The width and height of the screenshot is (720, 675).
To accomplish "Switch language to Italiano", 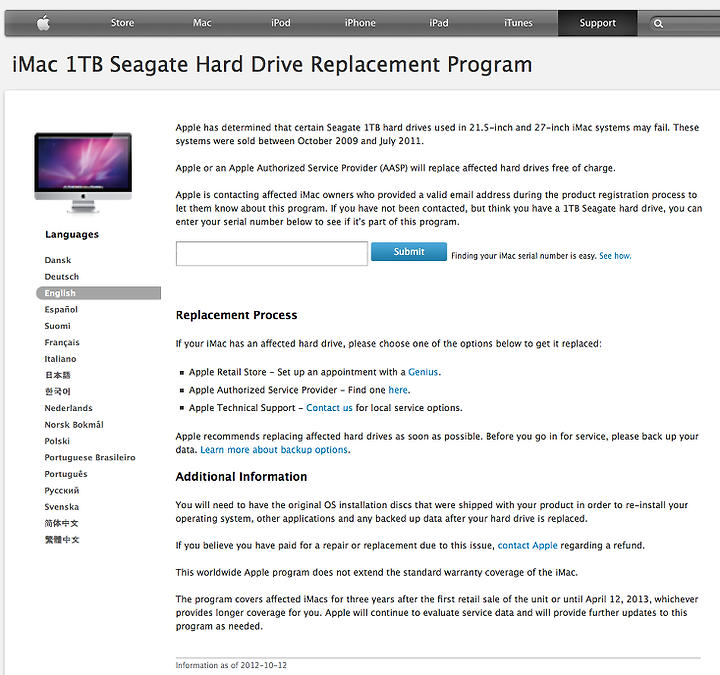I will [x=60, y=359].
